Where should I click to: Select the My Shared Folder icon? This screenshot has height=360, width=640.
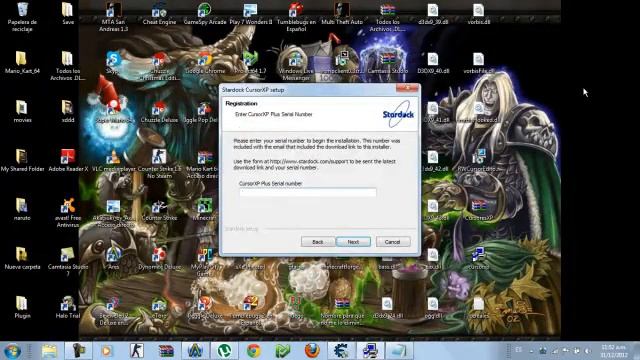pyautogui.click(x=22, y=160)
